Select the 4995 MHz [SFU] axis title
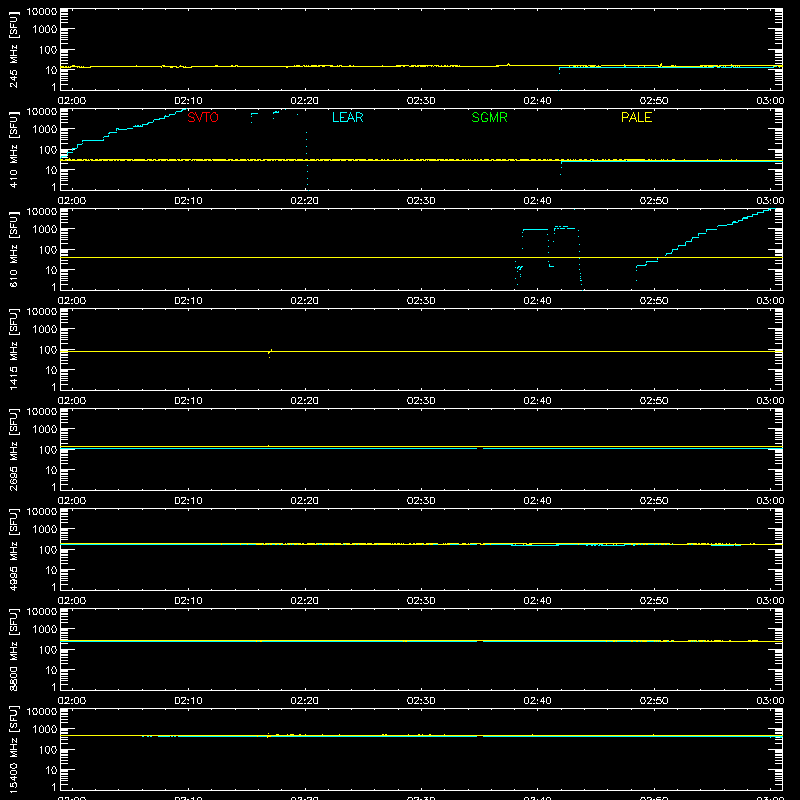The width and height of the screenshot is (800, 800). pos(13,549)
